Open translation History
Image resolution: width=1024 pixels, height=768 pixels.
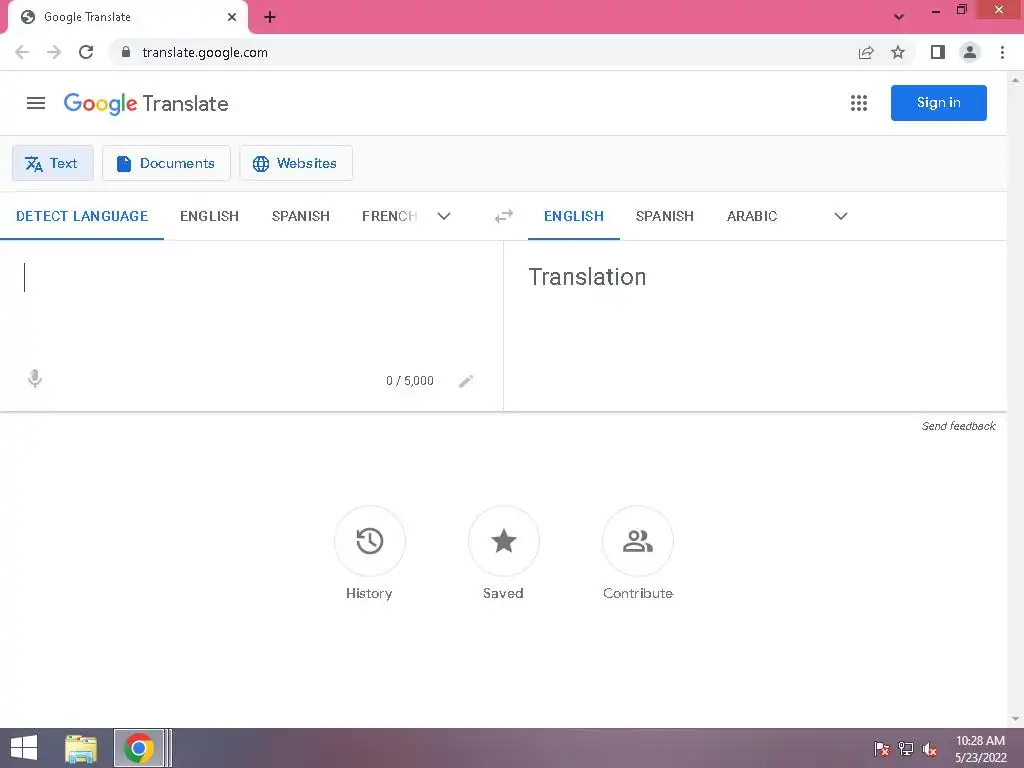[x=370, y=541]
